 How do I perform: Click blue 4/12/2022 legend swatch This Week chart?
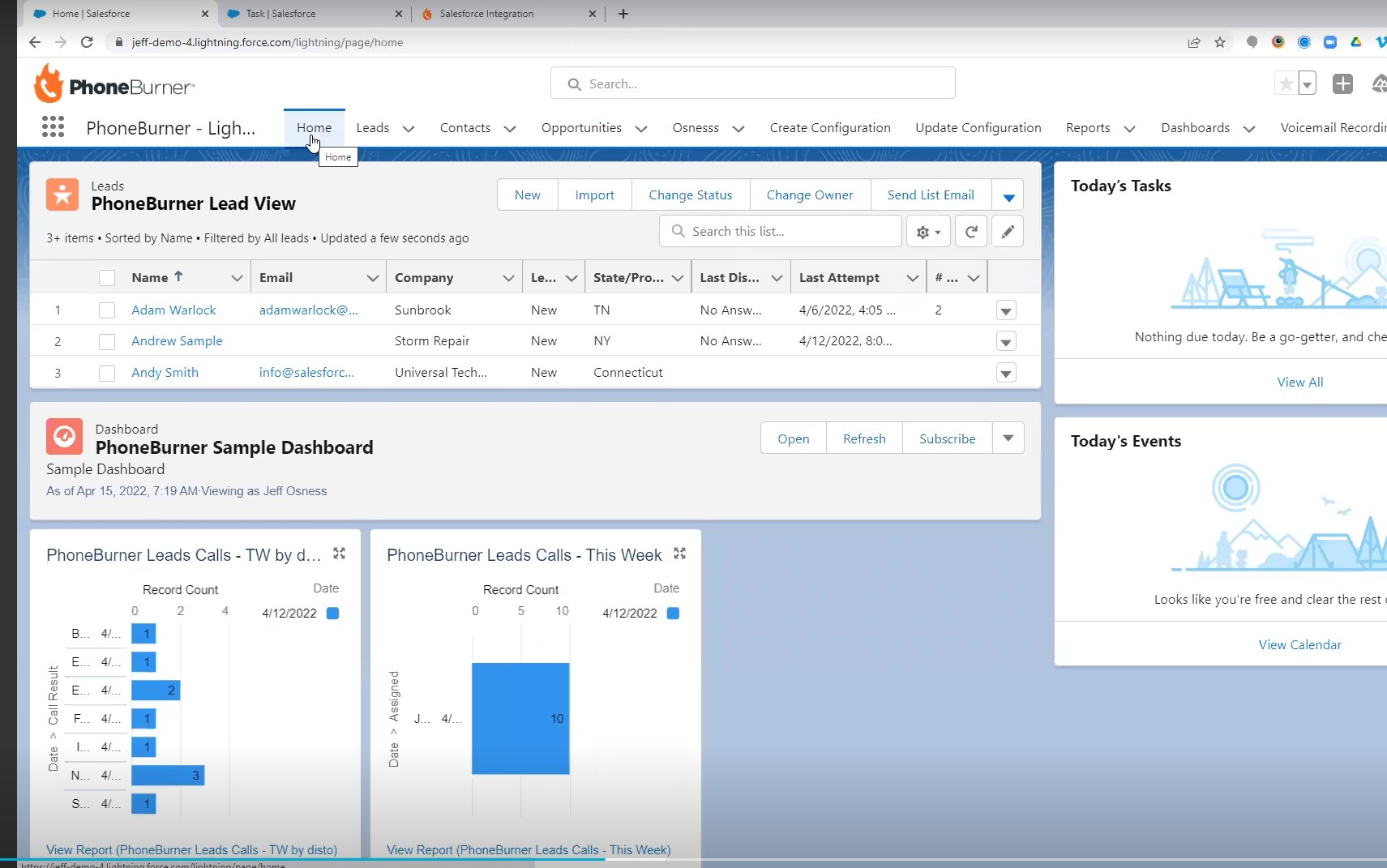click(x=673, y=614)
